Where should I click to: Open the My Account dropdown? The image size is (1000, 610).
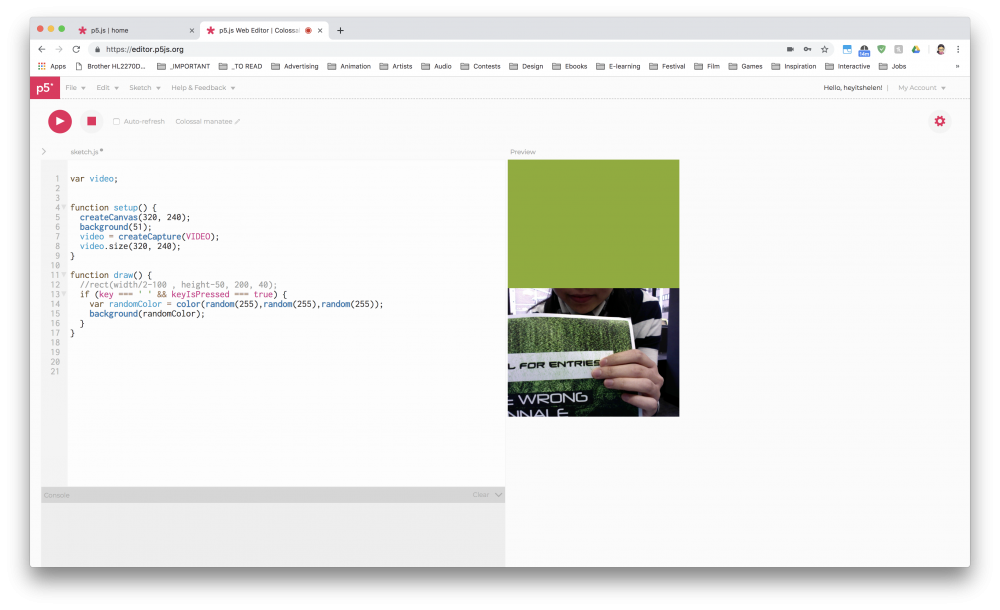[921, 88]
